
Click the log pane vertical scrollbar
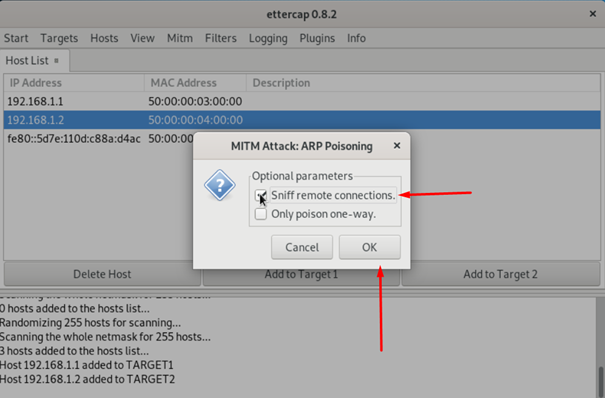[x=601, y=380]
